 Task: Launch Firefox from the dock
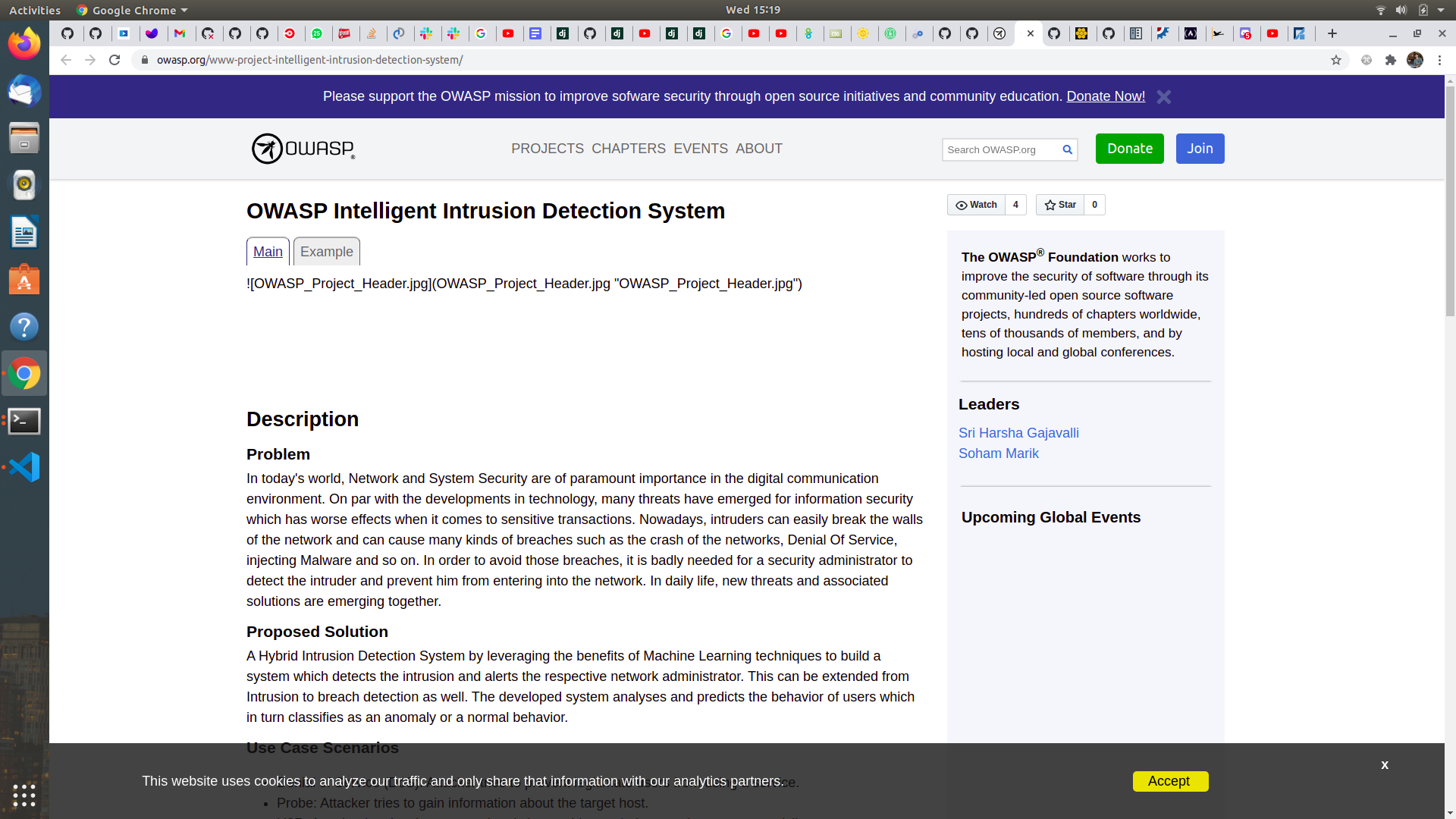[24, 43]
